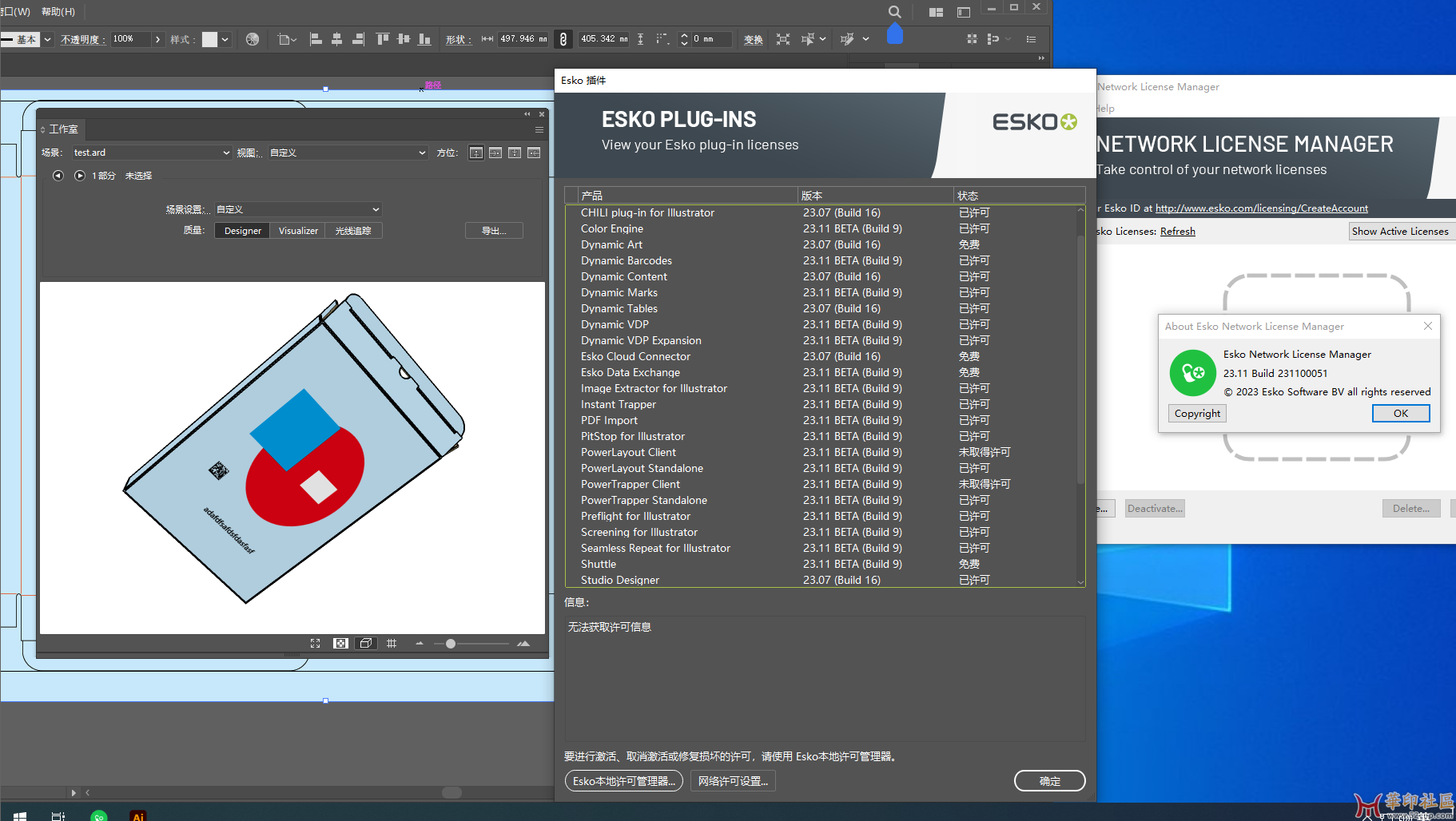Viewport: 1456px width, 821px height.
Task: Toggle the perspective cube view icon
Action: point(366,643)
